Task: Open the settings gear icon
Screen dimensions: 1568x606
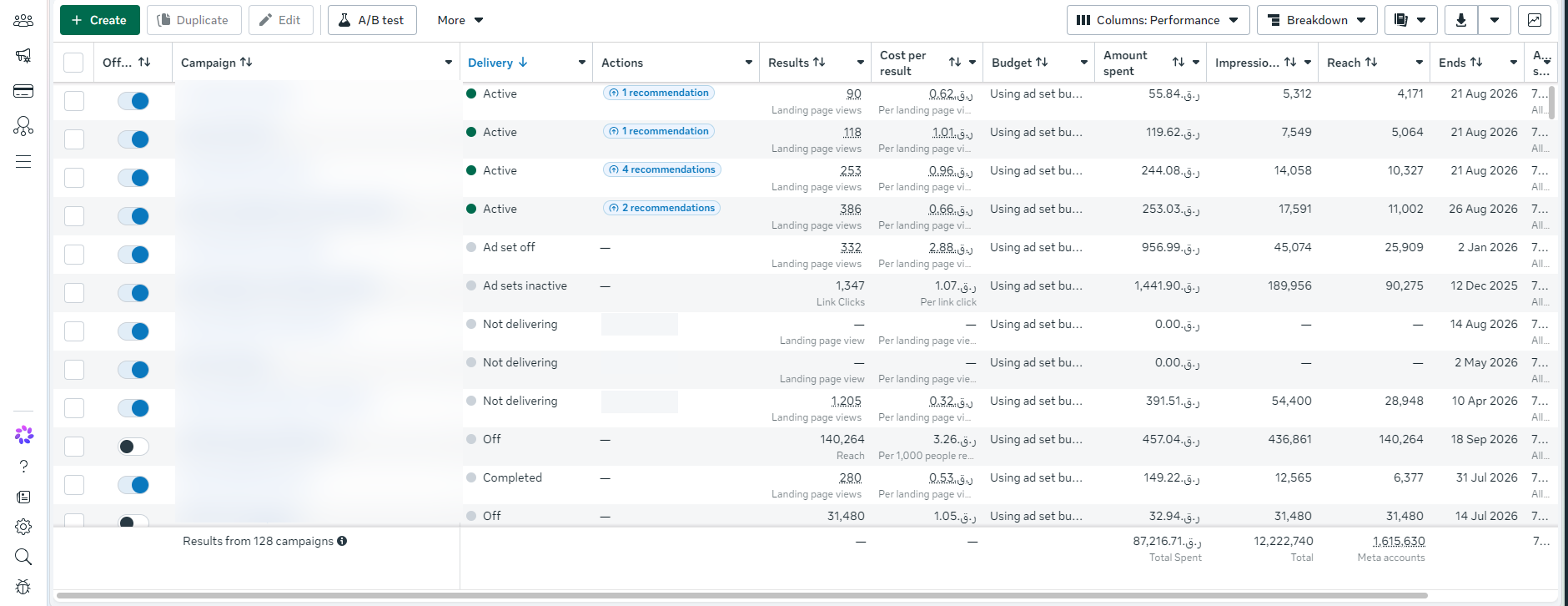Action: pos(23,527)
